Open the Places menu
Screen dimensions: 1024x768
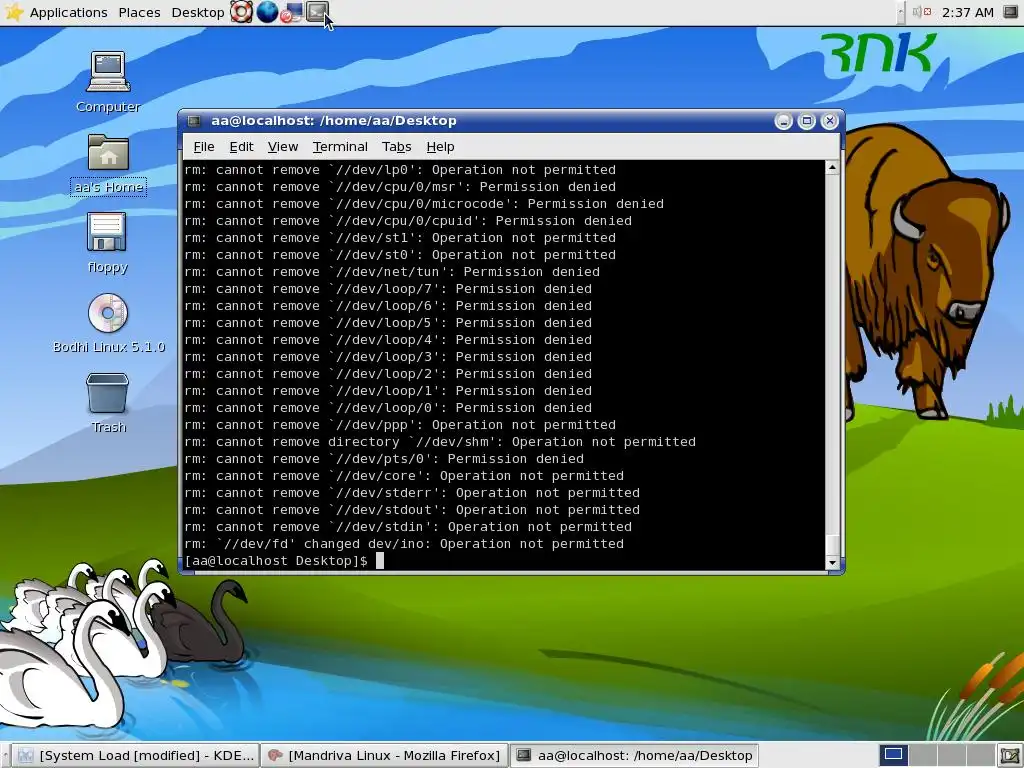pos(139,12)
